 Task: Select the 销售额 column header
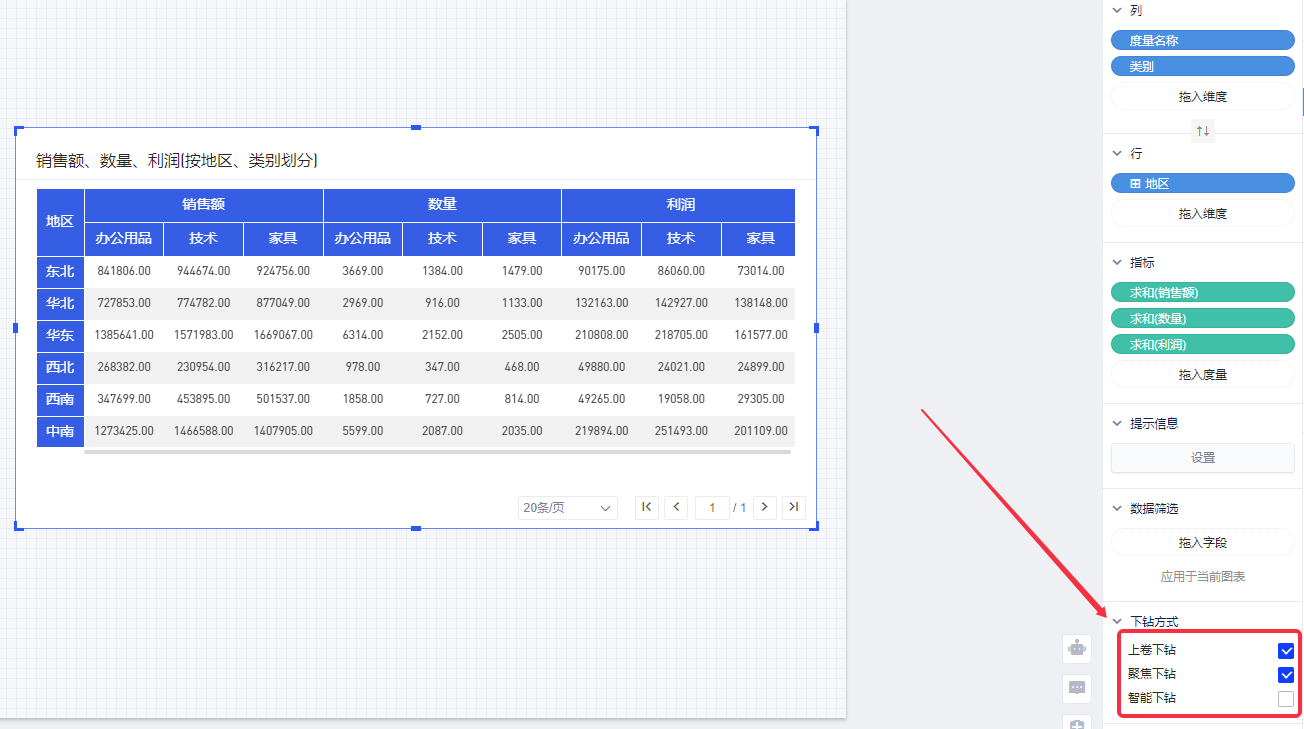pyautogui.click(x=203, y=205)
